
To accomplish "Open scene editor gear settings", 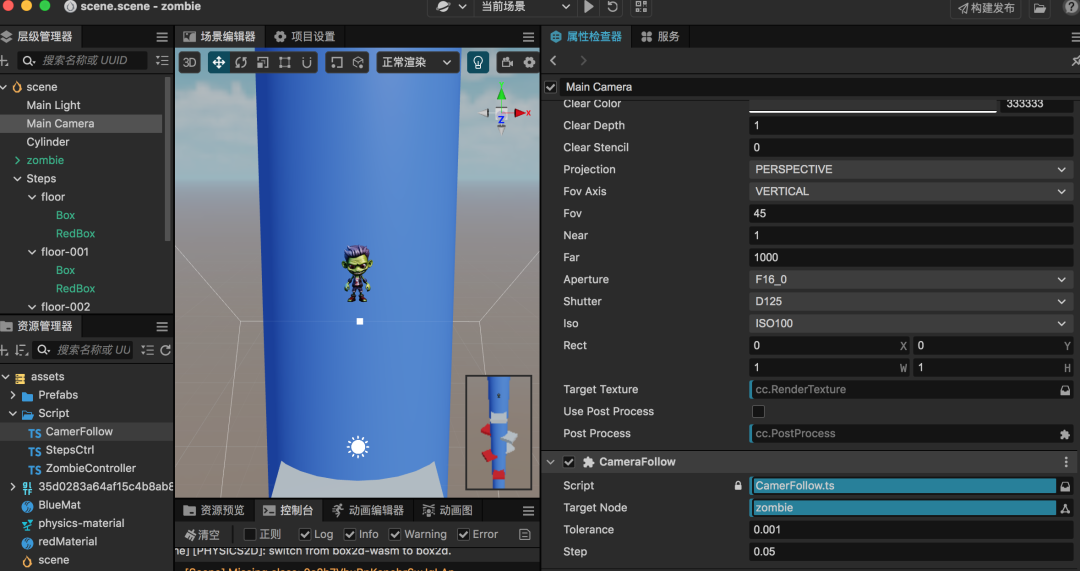I will 529,63.
